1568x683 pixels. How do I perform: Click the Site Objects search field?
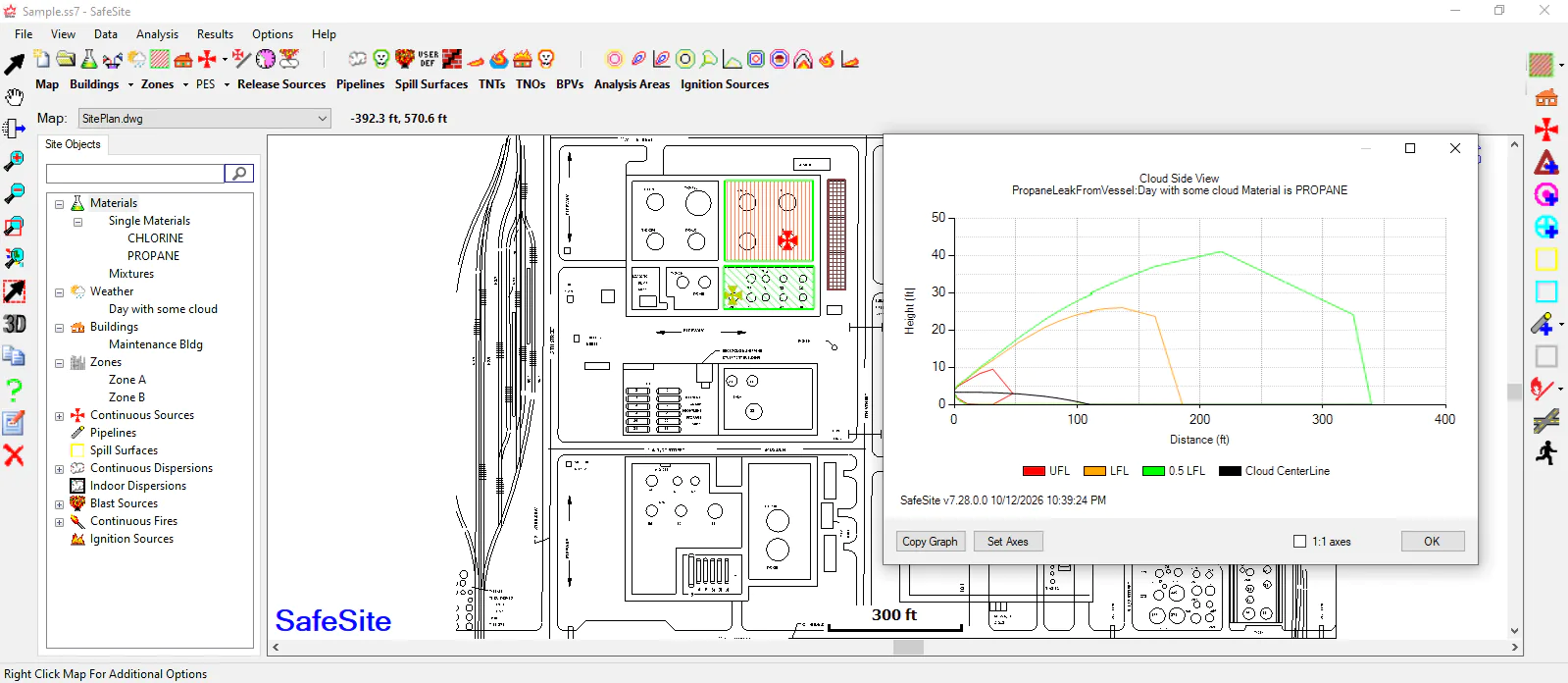pos(135,174)
